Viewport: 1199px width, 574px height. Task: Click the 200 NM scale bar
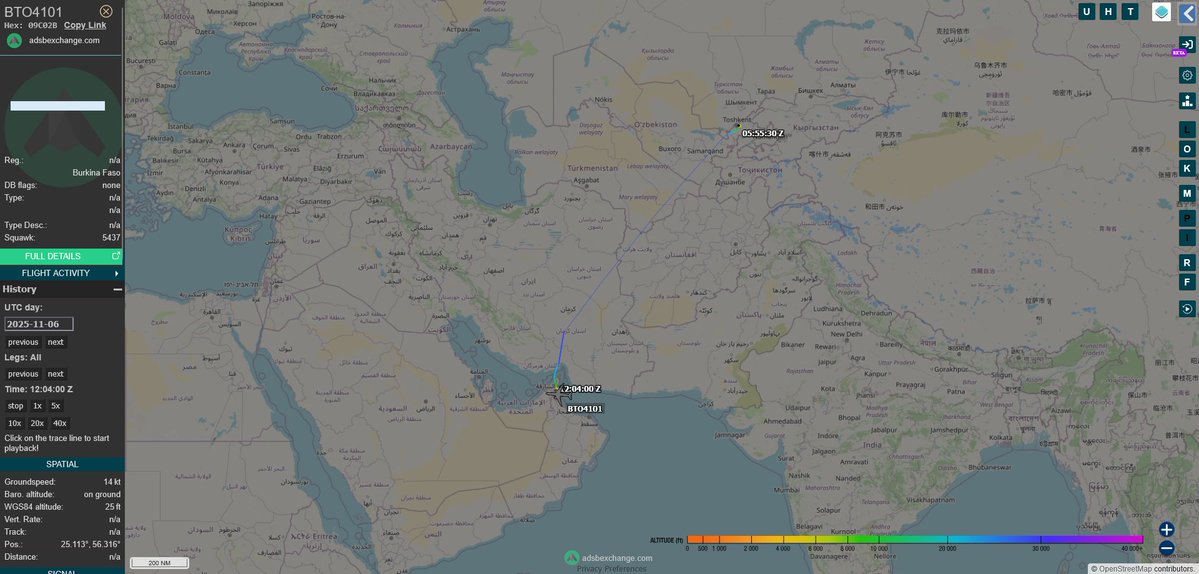pos(159,563)
